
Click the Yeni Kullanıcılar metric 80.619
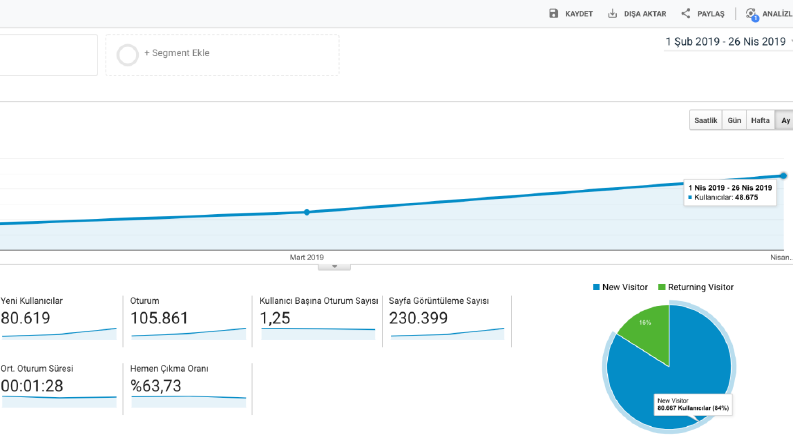(x=25, y=318)
